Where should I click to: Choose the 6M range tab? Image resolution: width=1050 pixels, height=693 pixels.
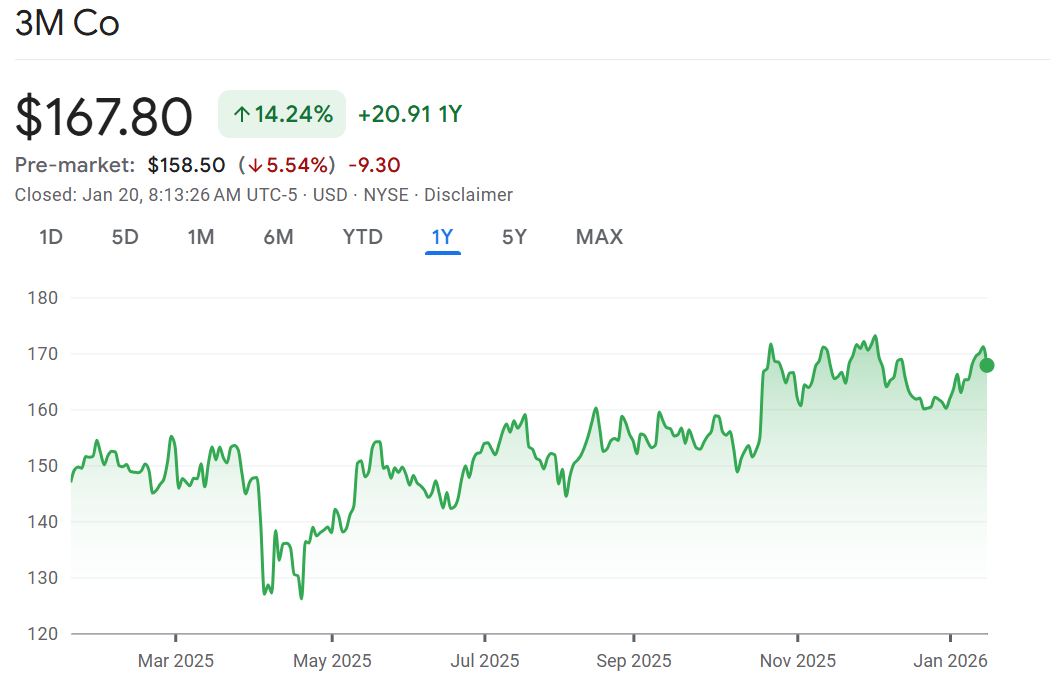278,237
